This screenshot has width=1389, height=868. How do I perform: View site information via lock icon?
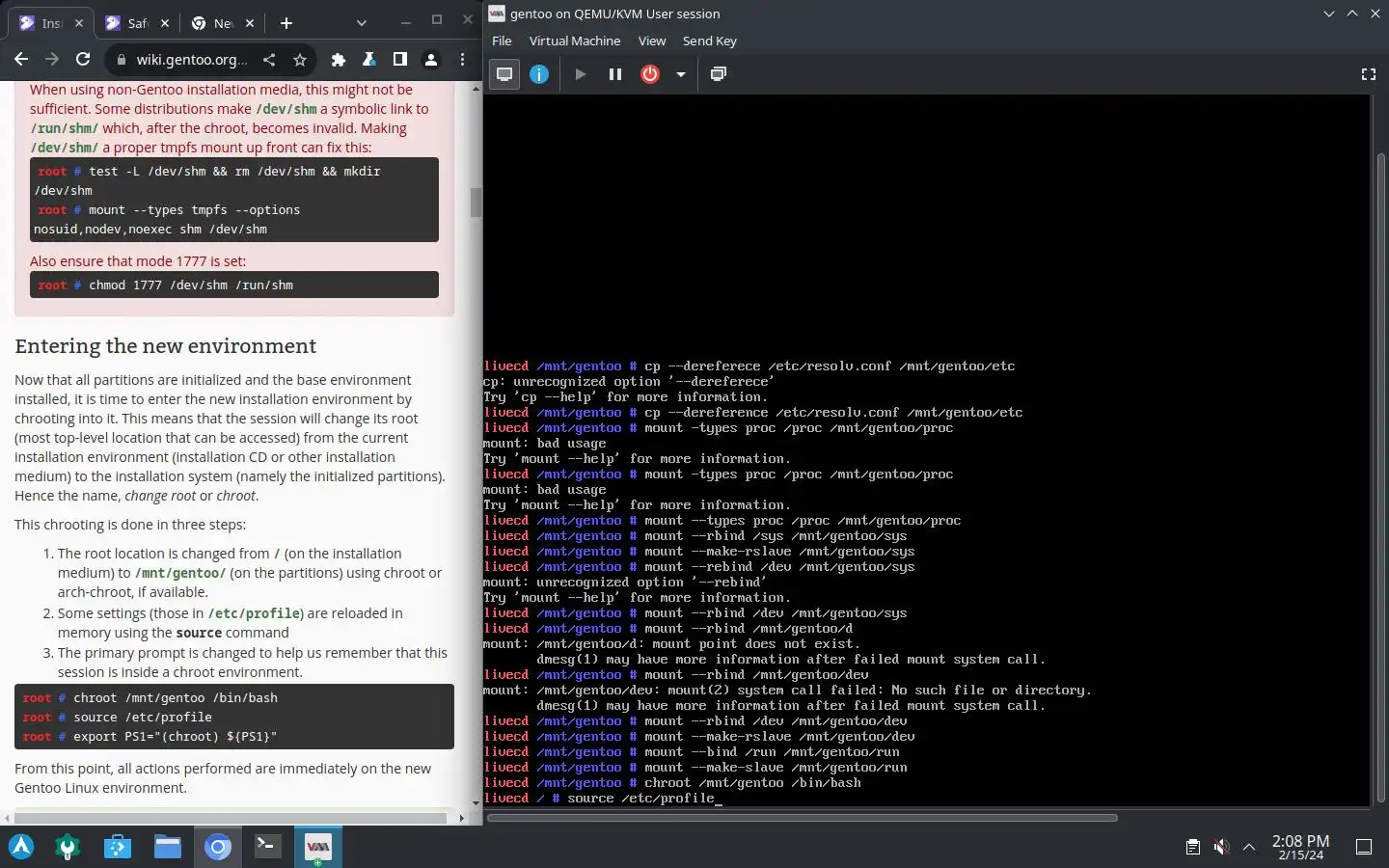pos(121,60)
